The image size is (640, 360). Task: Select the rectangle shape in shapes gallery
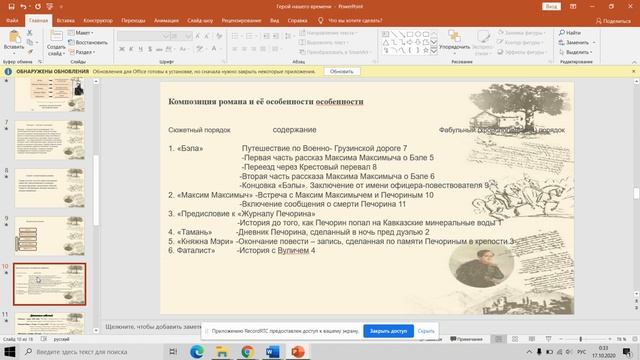click(410, 34)
